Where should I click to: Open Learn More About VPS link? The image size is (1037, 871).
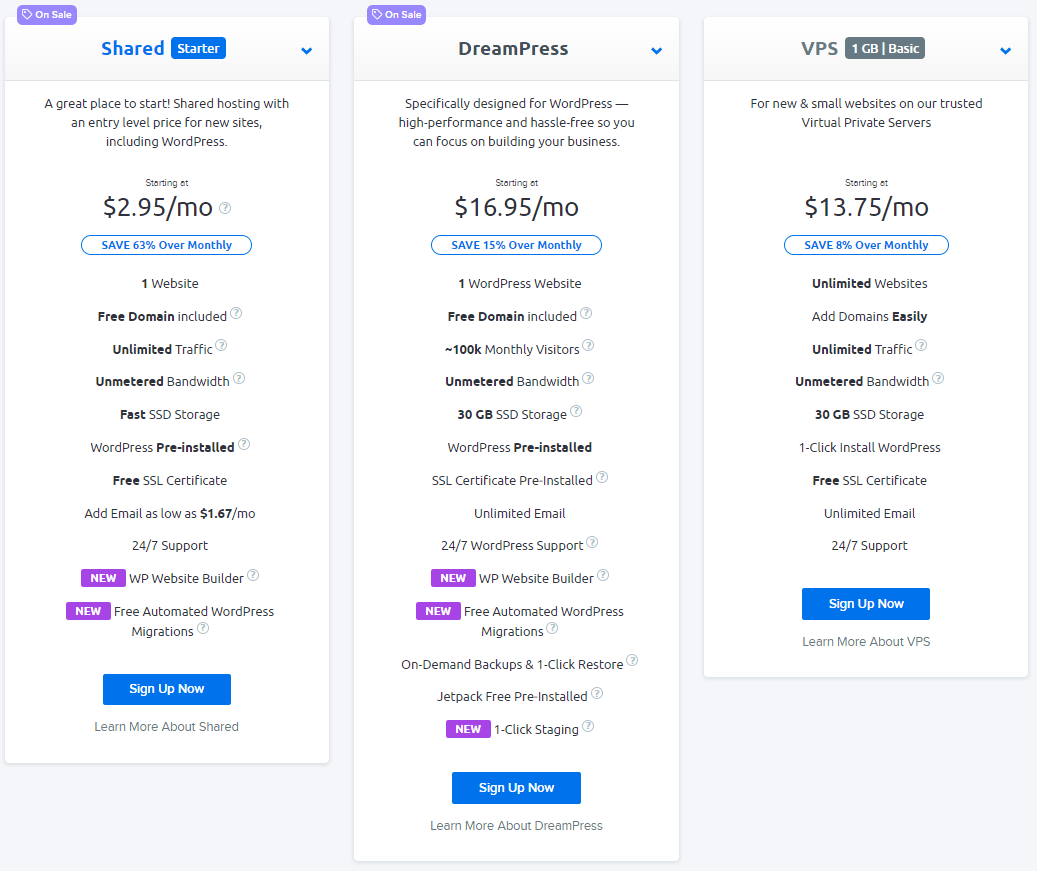(866, 642)
